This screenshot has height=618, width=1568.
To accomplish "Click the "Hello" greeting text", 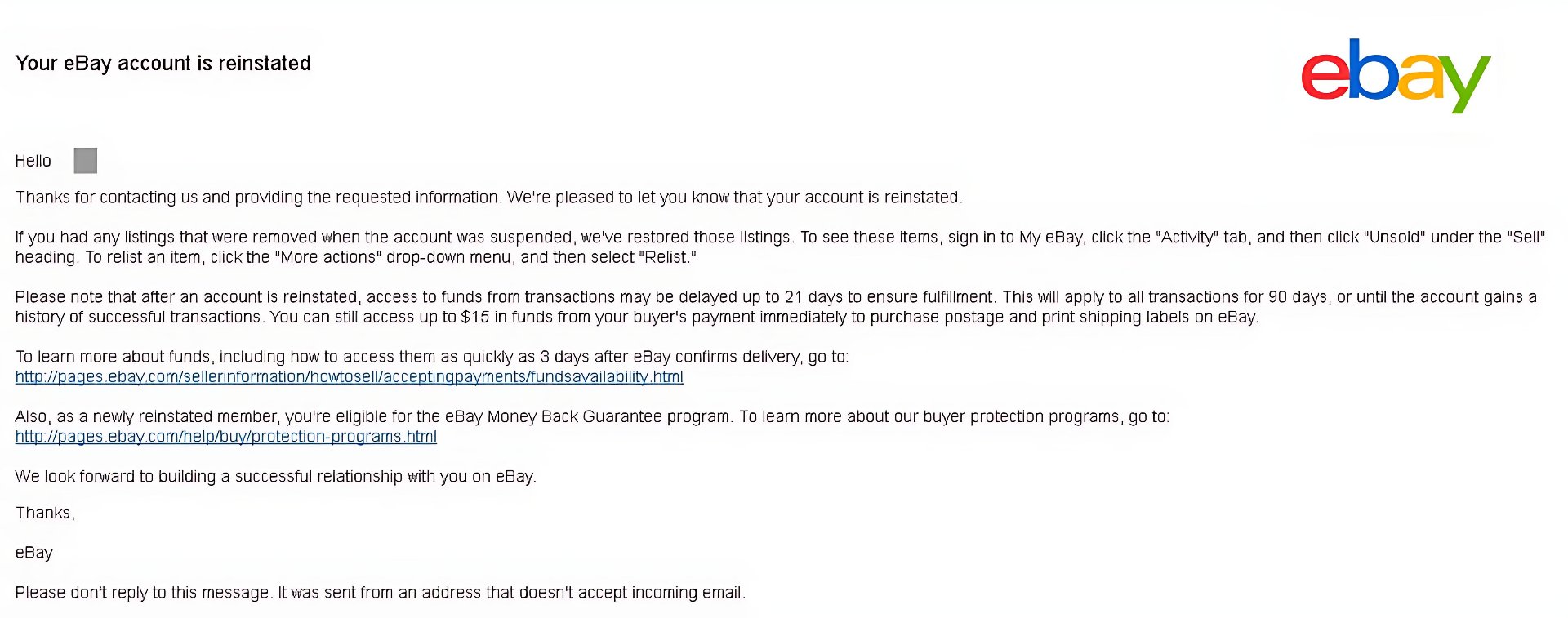I will click(x=33, y=161).
